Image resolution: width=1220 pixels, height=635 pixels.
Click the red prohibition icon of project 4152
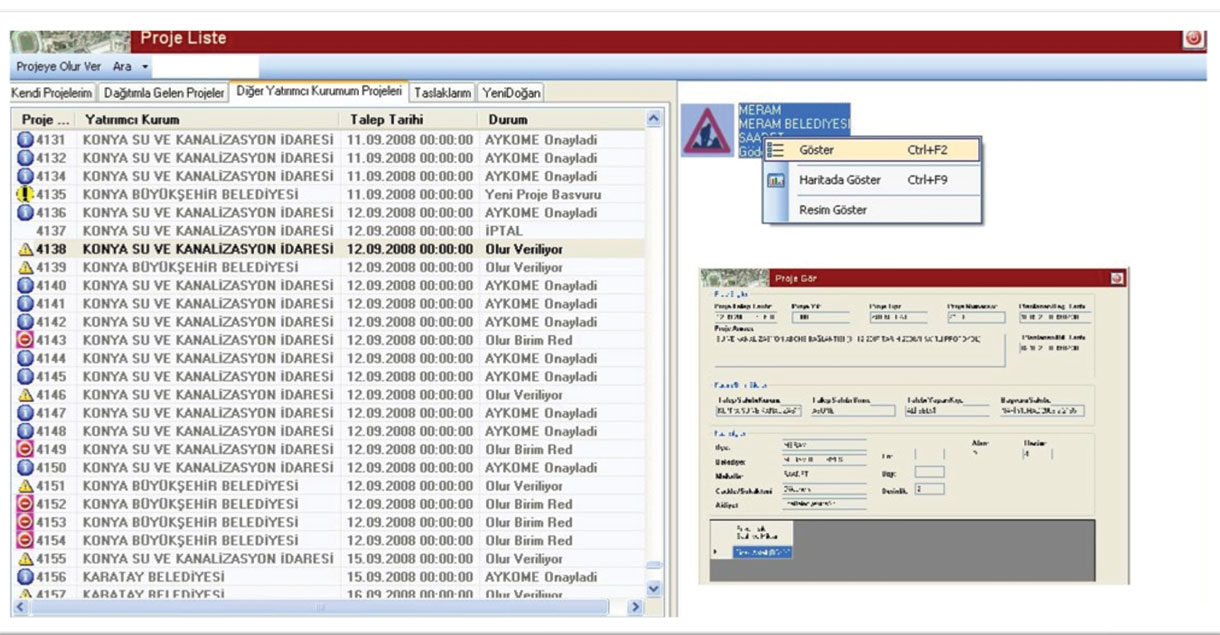click(26, 504)
